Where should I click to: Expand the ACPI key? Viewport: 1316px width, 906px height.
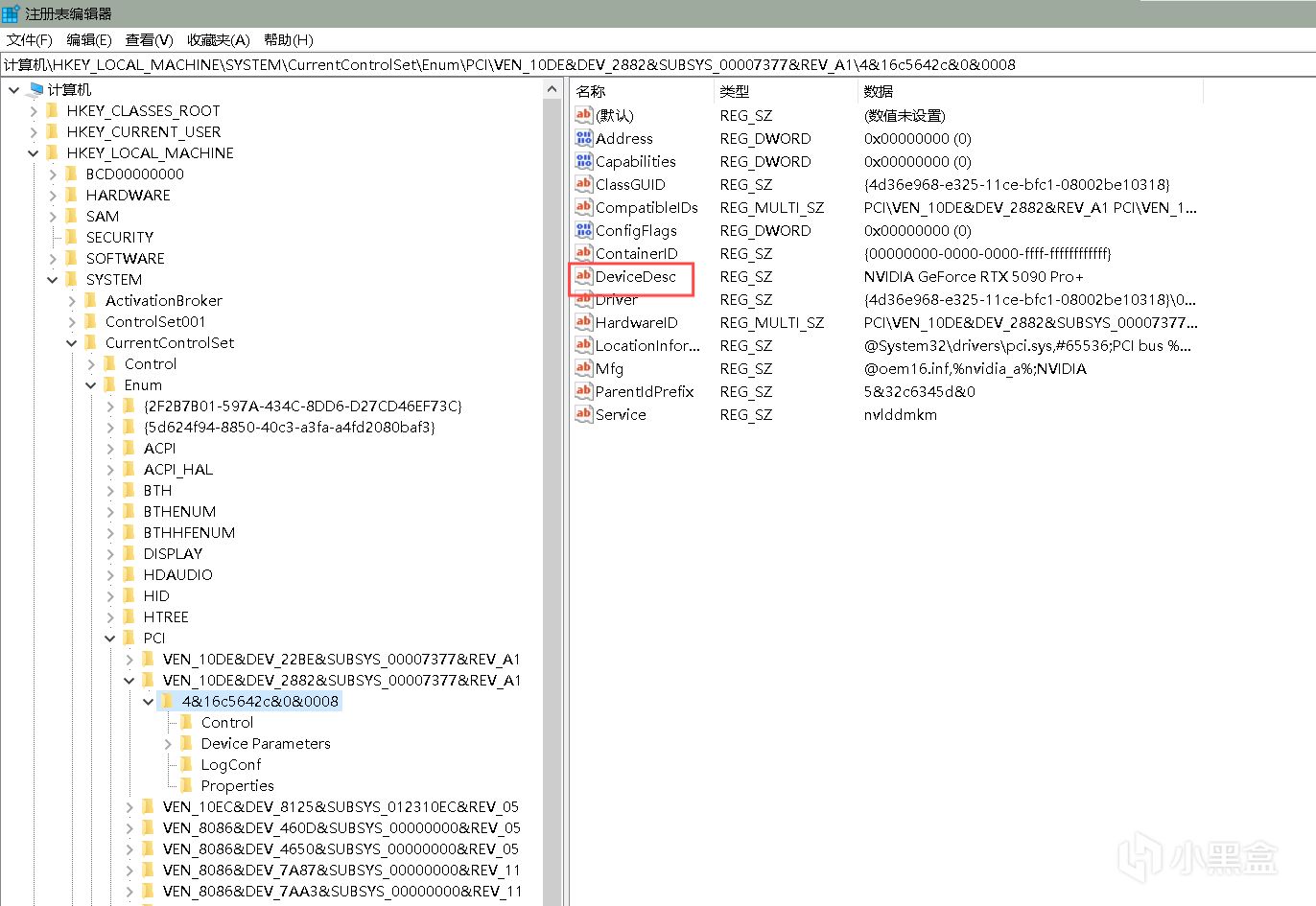(x=110, y=448)
